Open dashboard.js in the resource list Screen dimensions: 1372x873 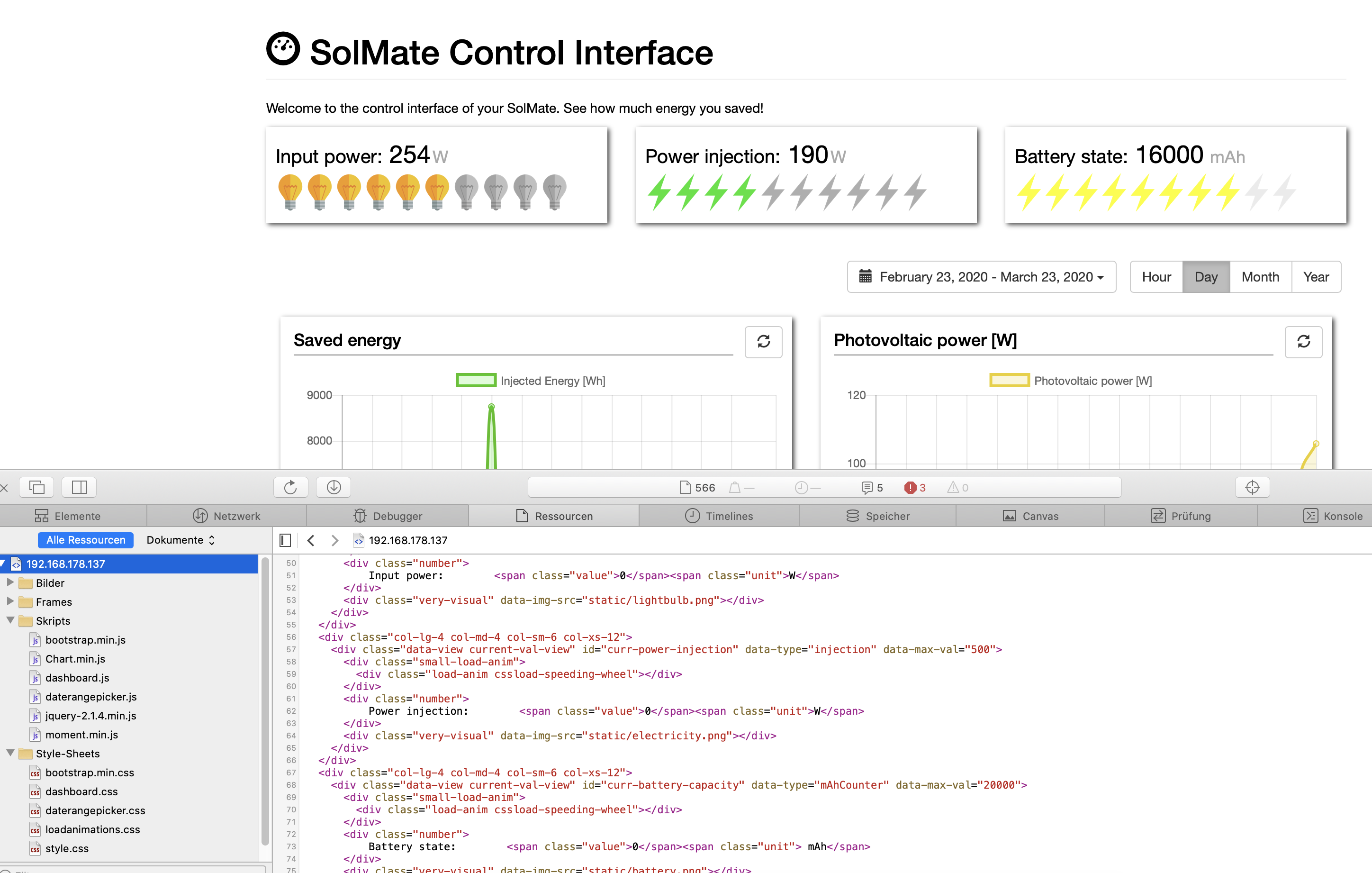pos(77,678)
